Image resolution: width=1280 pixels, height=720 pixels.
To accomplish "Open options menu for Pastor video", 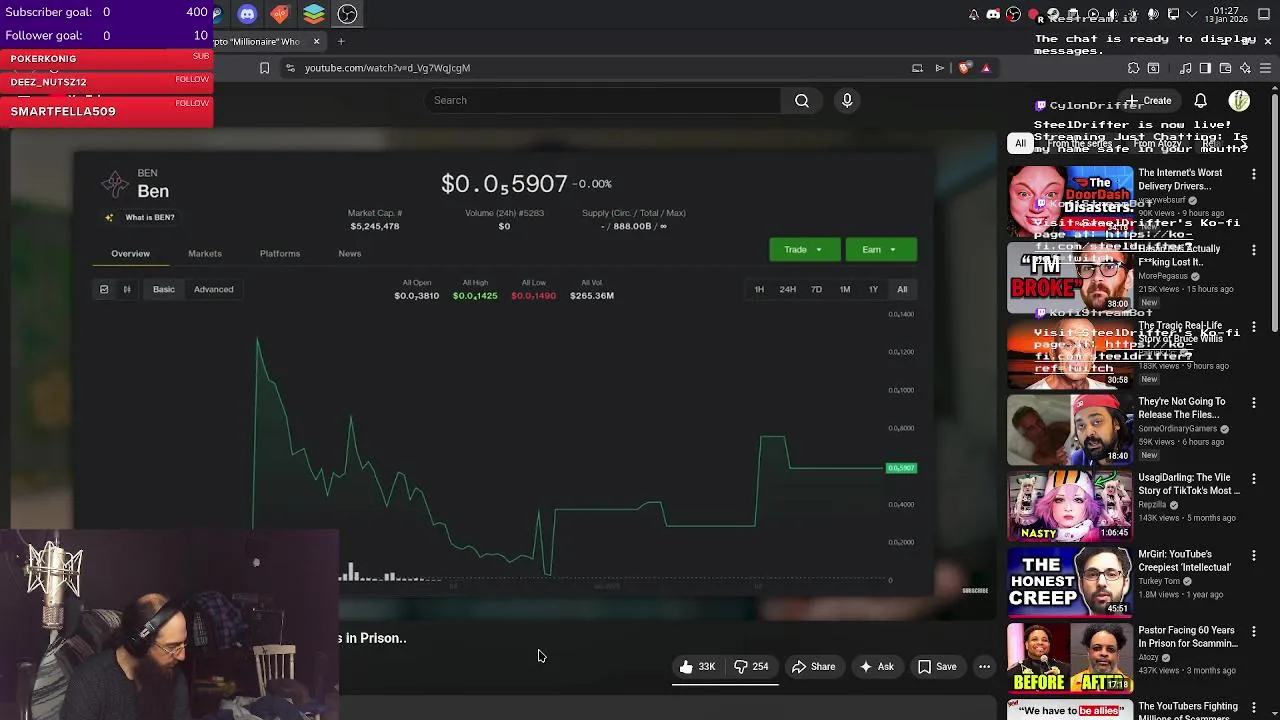I will pyautogui.click(x=1253, y=631).
